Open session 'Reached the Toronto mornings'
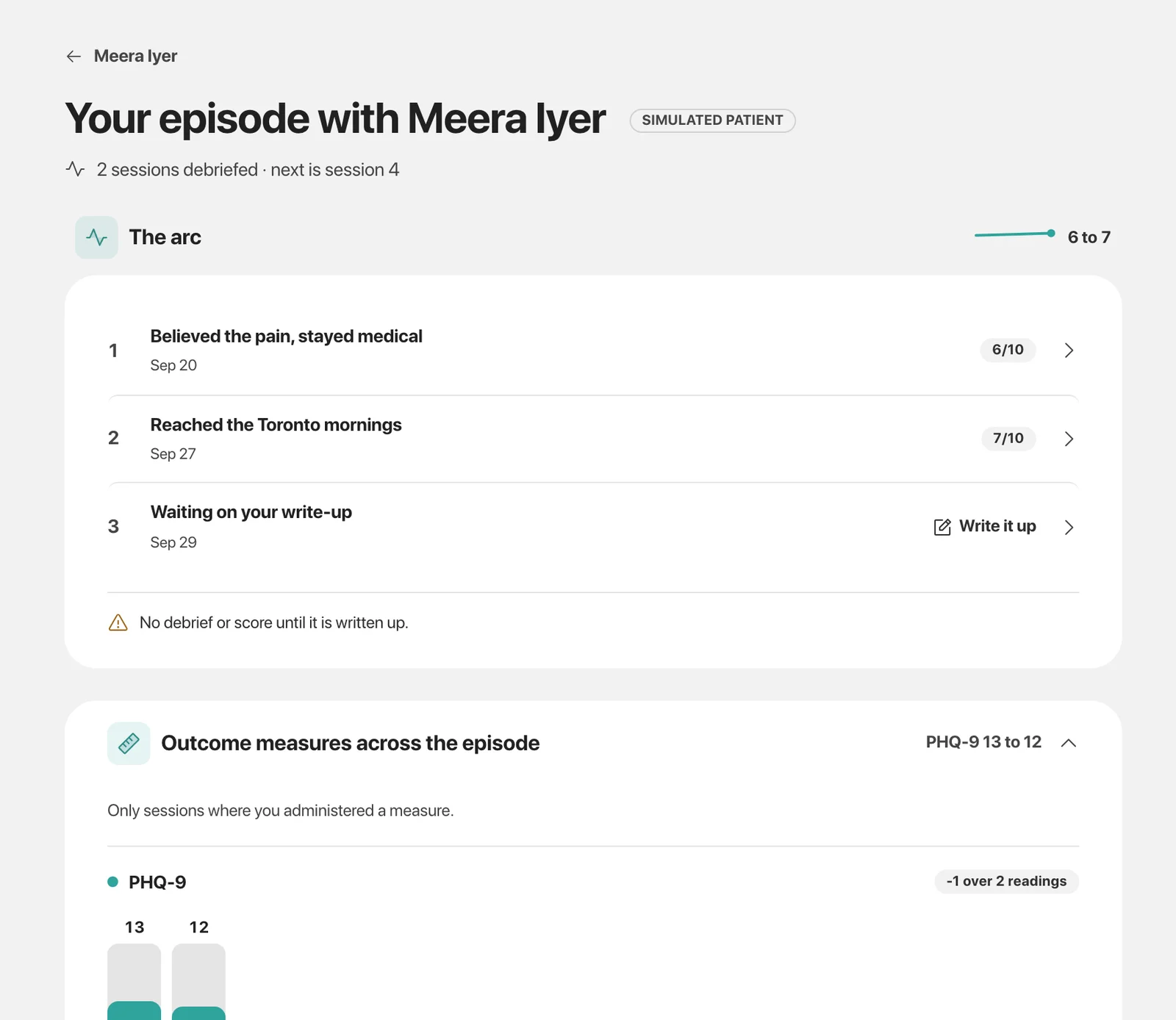This screenshot has width=1176, height=1020. 593,439
